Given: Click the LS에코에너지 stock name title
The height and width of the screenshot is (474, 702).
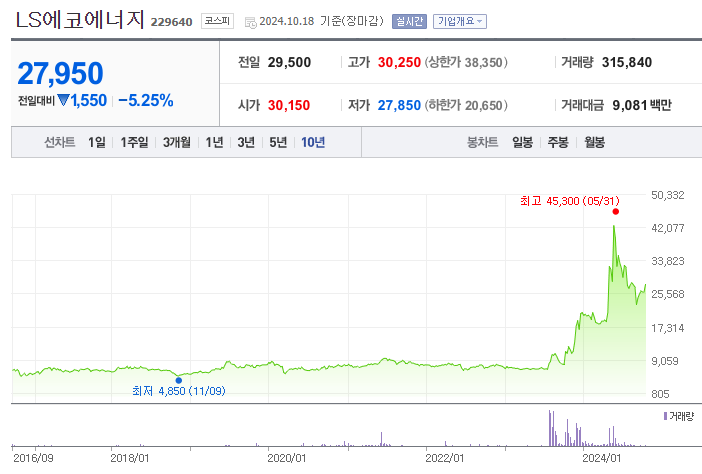Looking at the screenshot, I should pyautogui.click(x=80, y=20).
